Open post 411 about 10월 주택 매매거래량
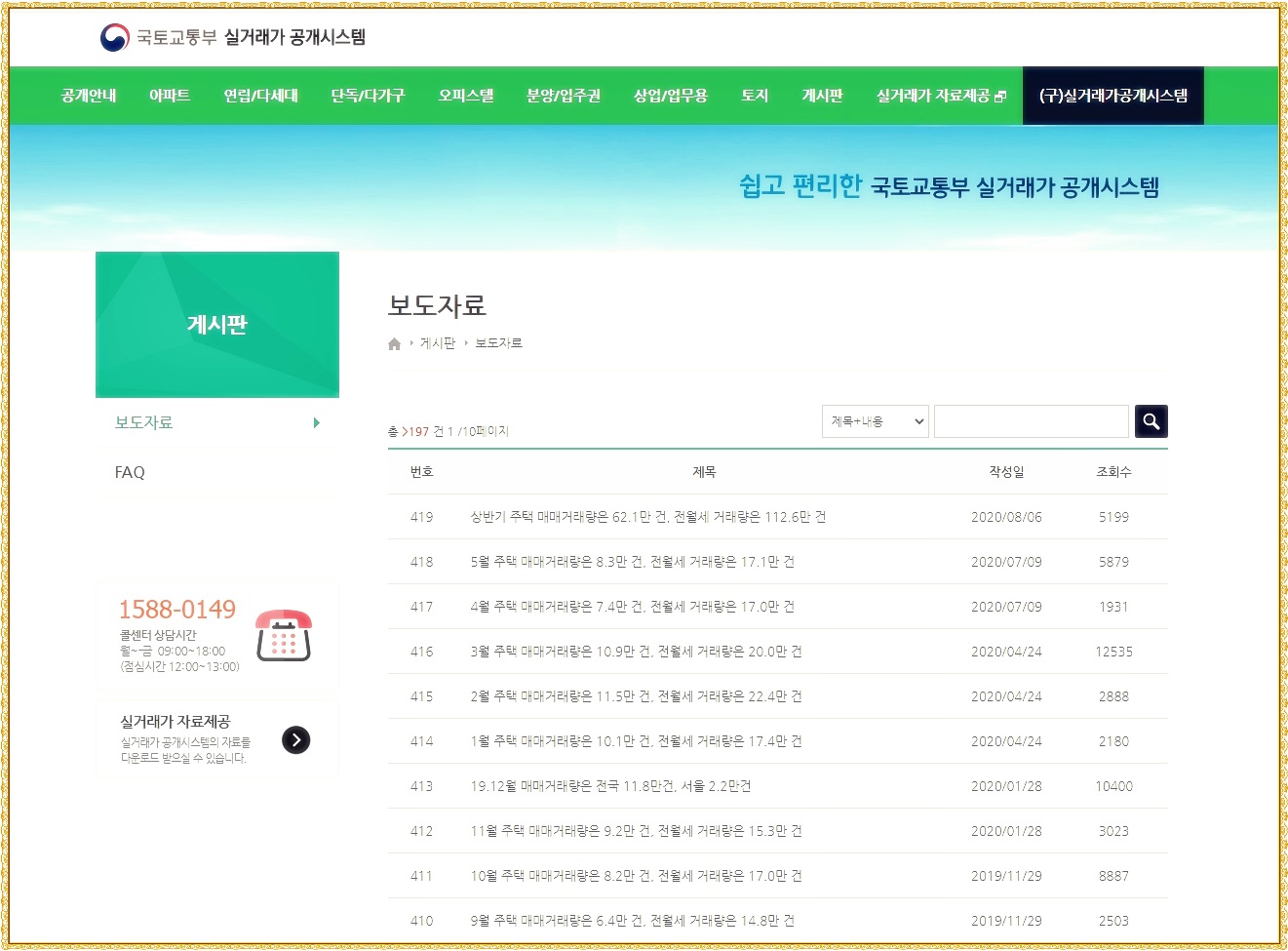Viewport: 1288px width, 951px height. click(x=637, y=876)
